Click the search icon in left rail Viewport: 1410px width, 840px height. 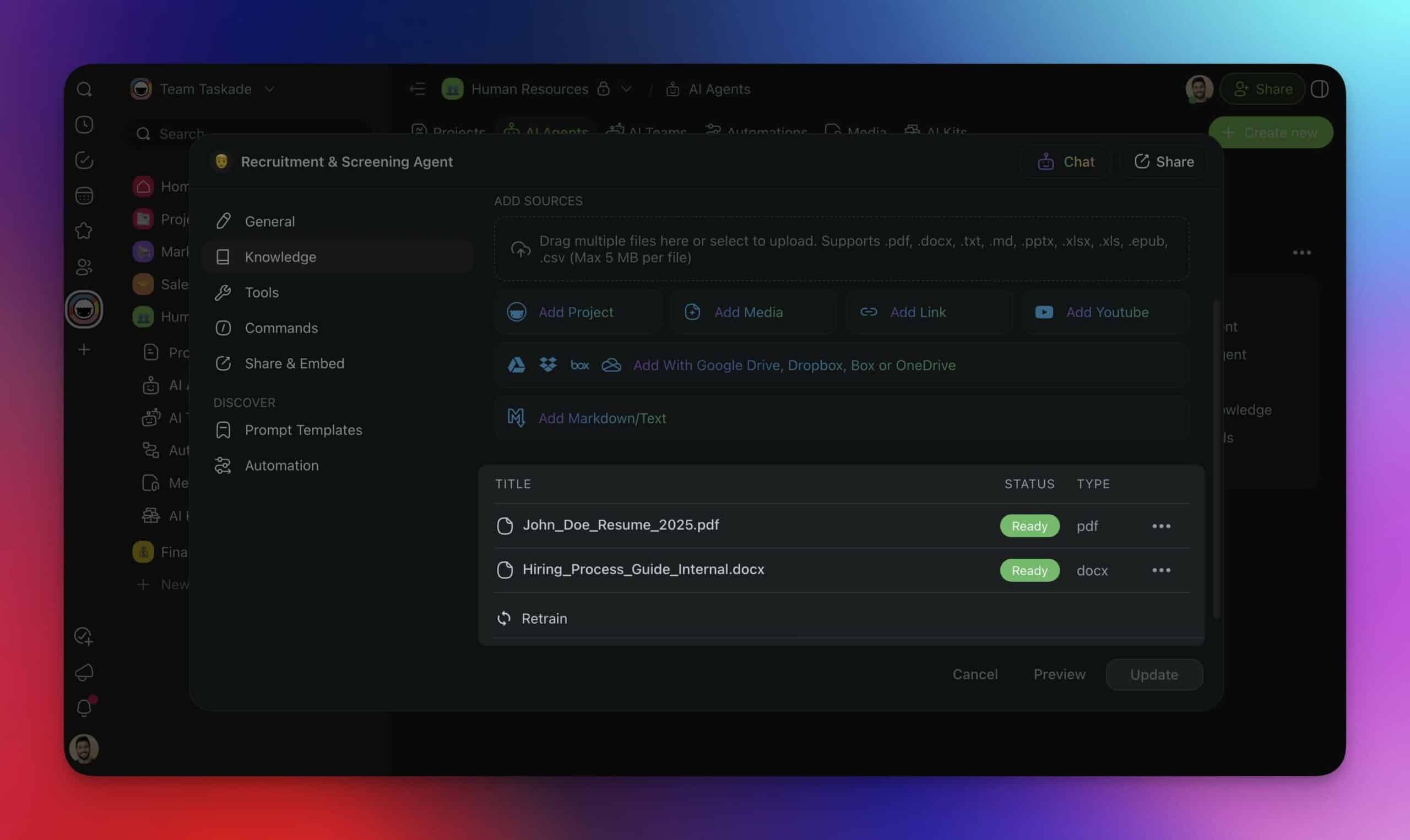pyautogui.click(x=84, y=89)
